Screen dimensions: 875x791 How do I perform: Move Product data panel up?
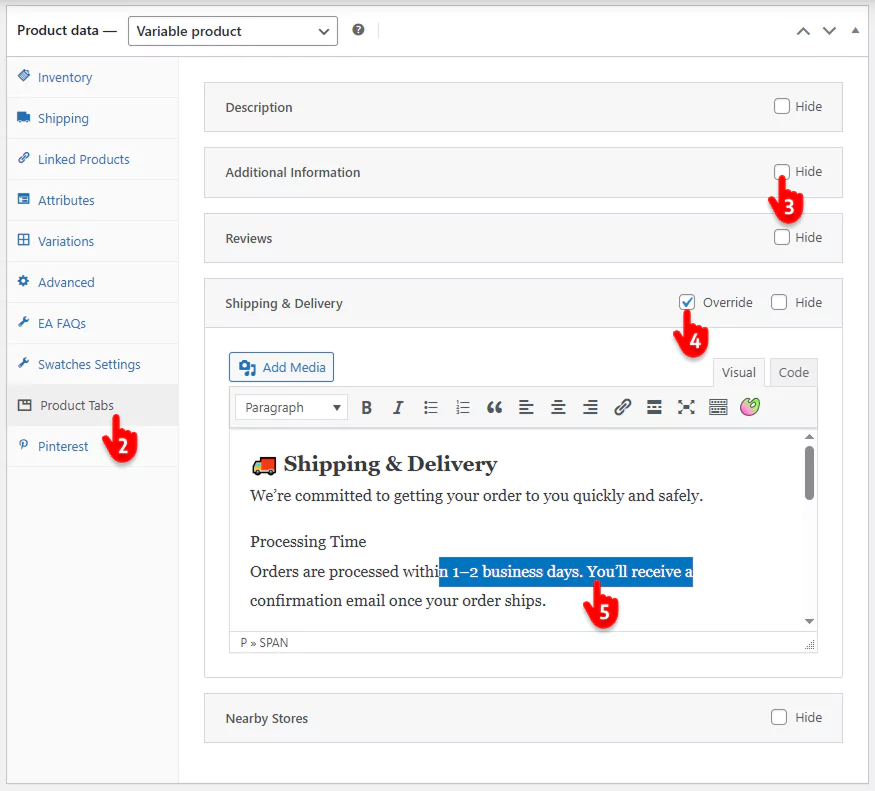point(803,31)
